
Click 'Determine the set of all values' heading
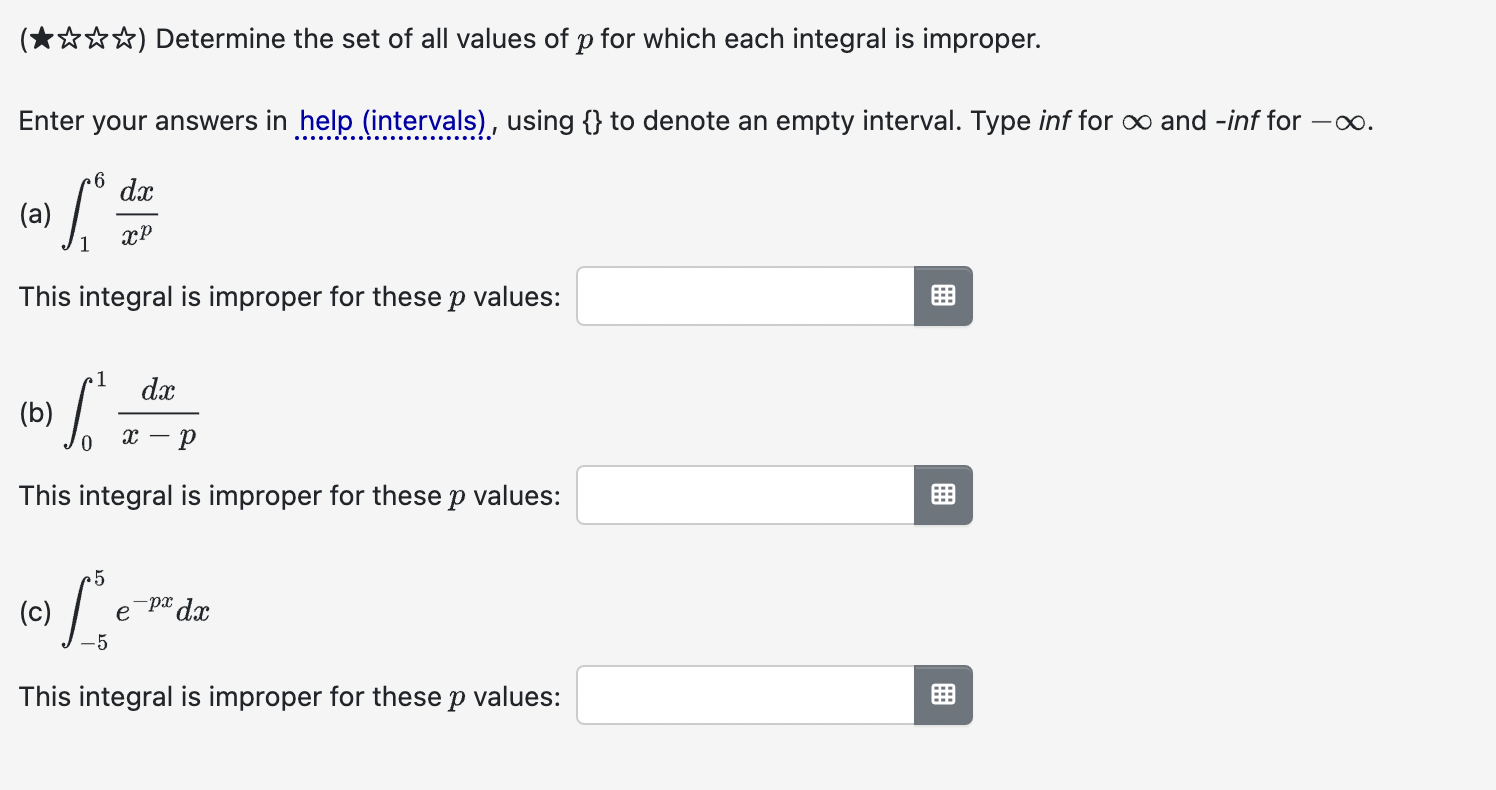coord(598,40)
